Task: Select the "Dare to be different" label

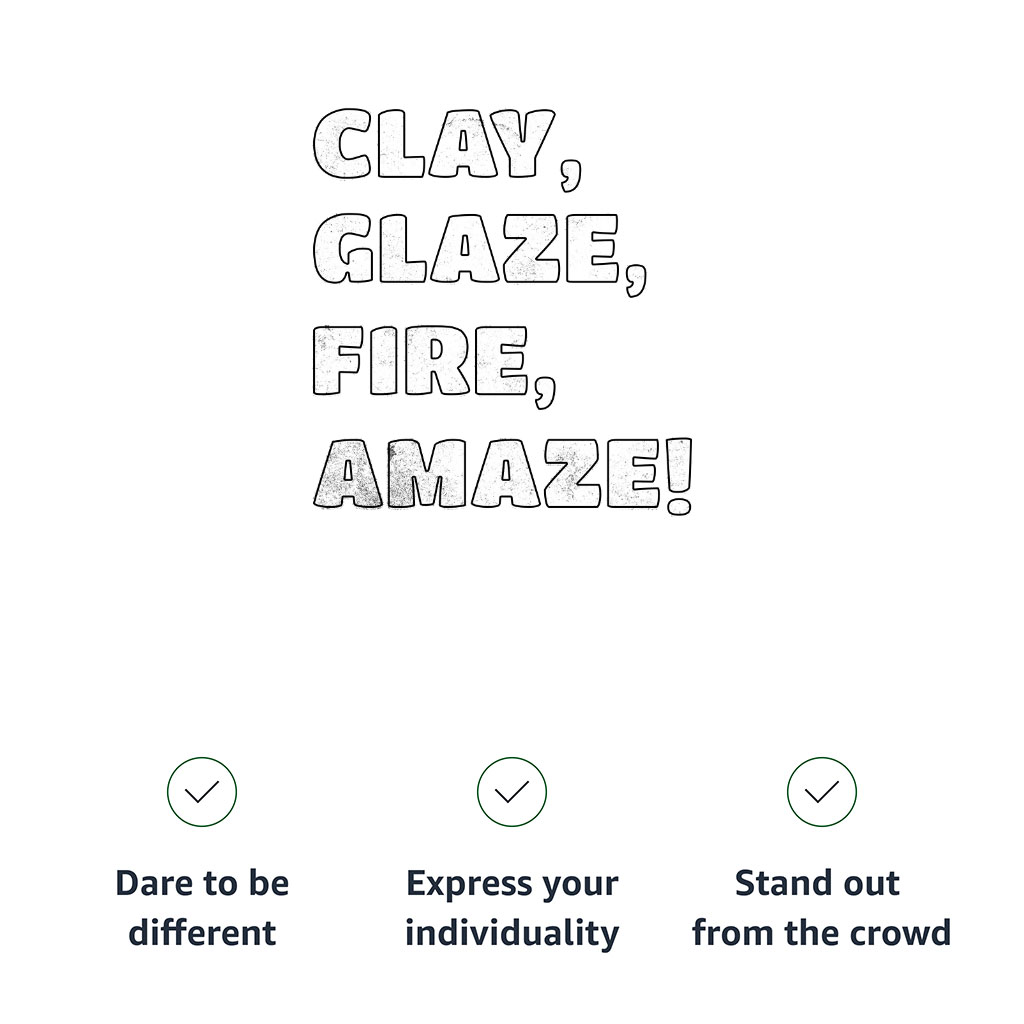Action: tap(202, 908)
